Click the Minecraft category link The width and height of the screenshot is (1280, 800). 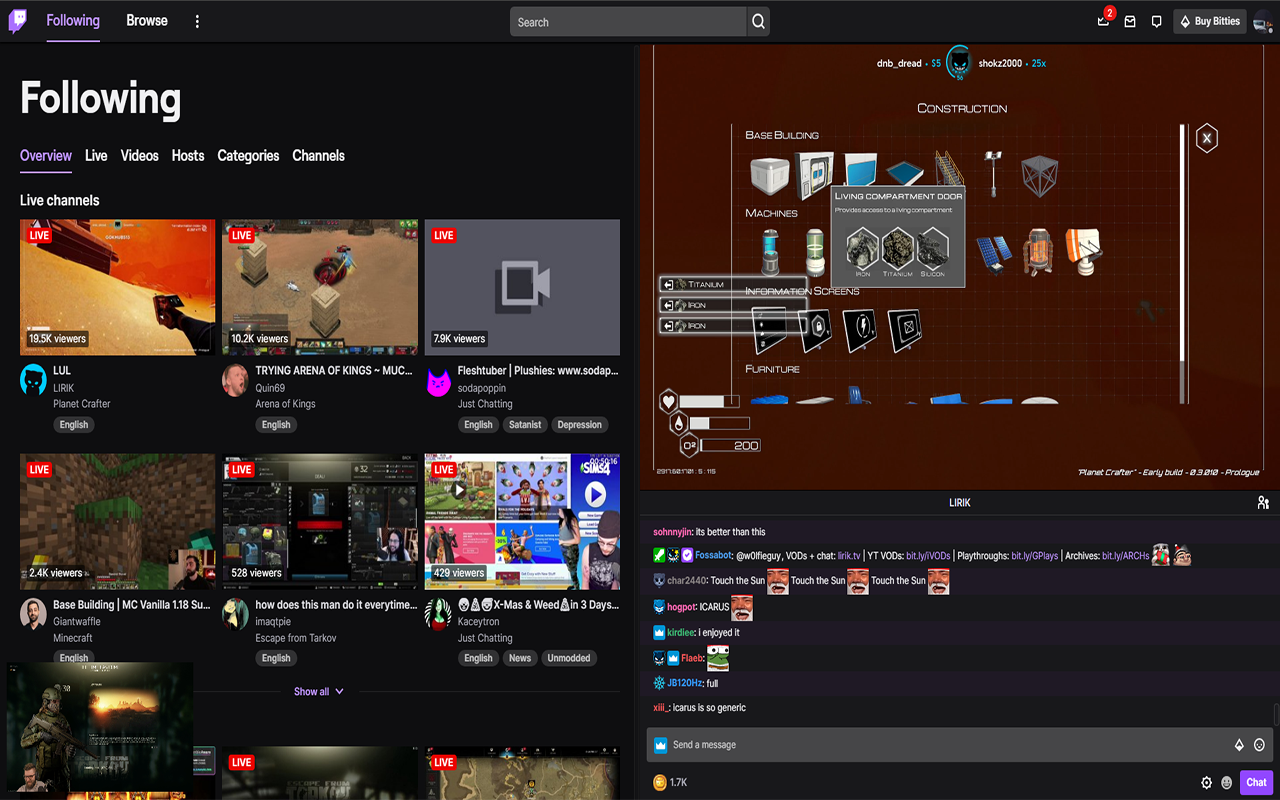click(73, 638)
